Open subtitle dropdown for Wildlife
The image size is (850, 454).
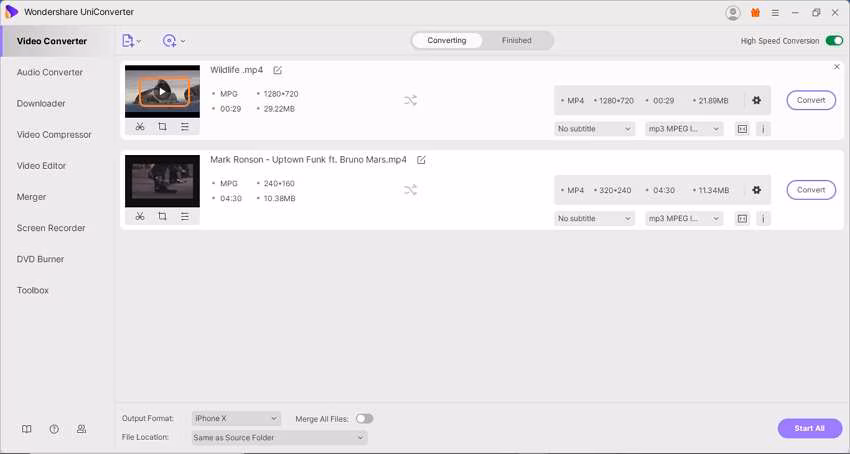(x=594, y=129)
